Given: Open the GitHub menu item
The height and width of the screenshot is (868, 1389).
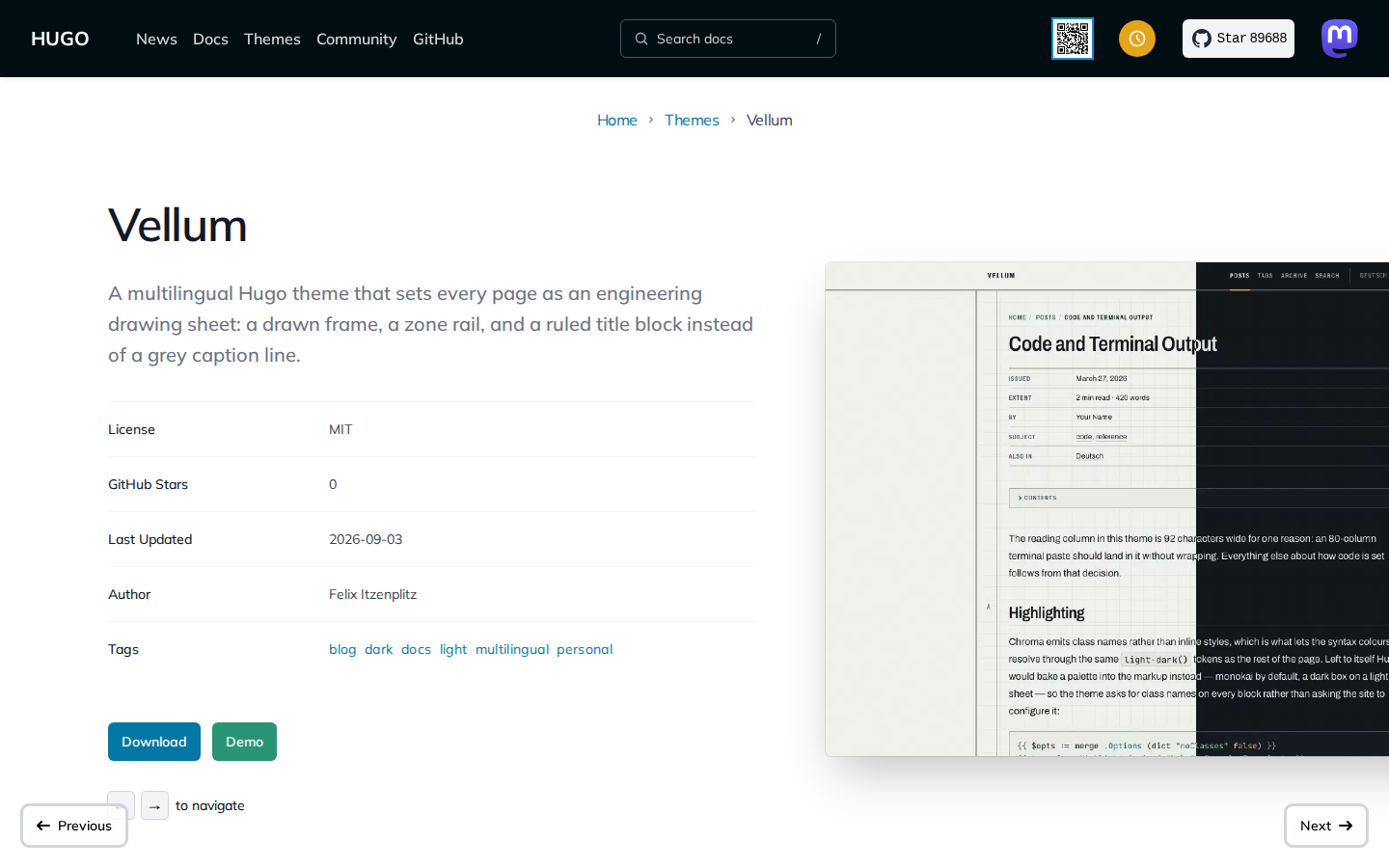Looking at the screenshot, I should 438,39.
